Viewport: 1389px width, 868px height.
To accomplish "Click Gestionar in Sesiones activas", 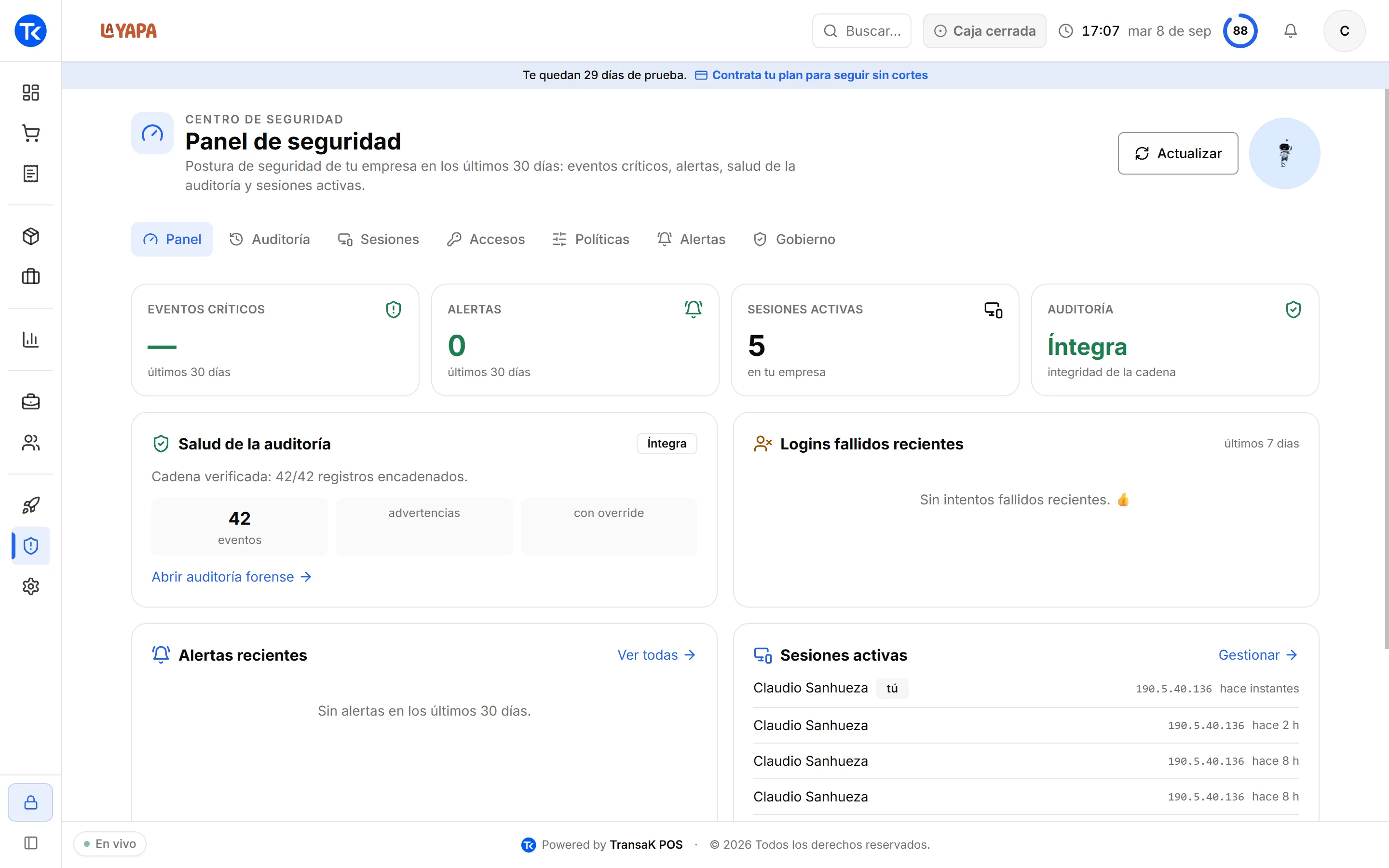I will pos(1258,655).
